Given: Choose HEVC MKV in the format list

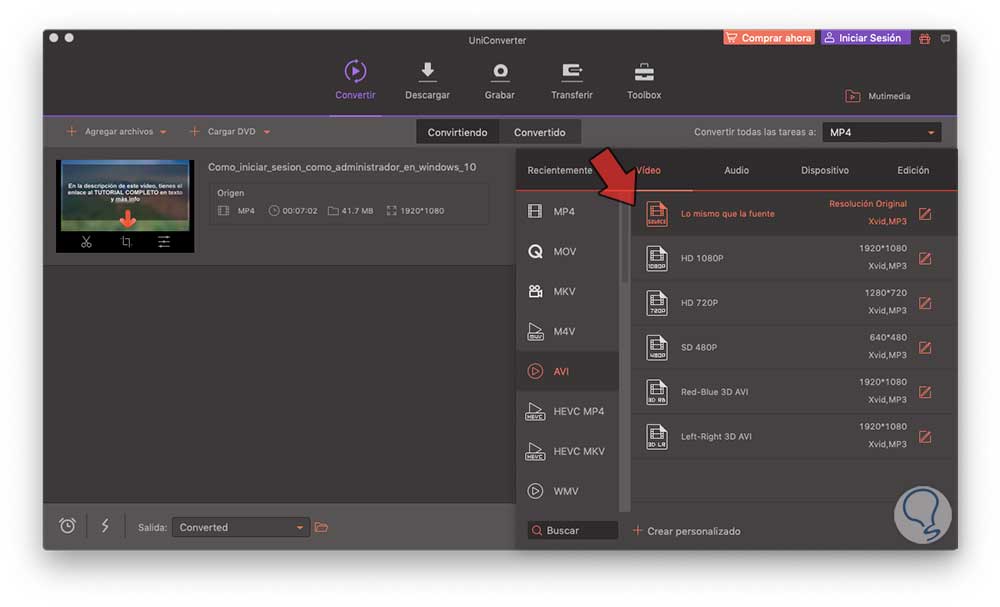Looking at the screenshot, I should (568, 451).
